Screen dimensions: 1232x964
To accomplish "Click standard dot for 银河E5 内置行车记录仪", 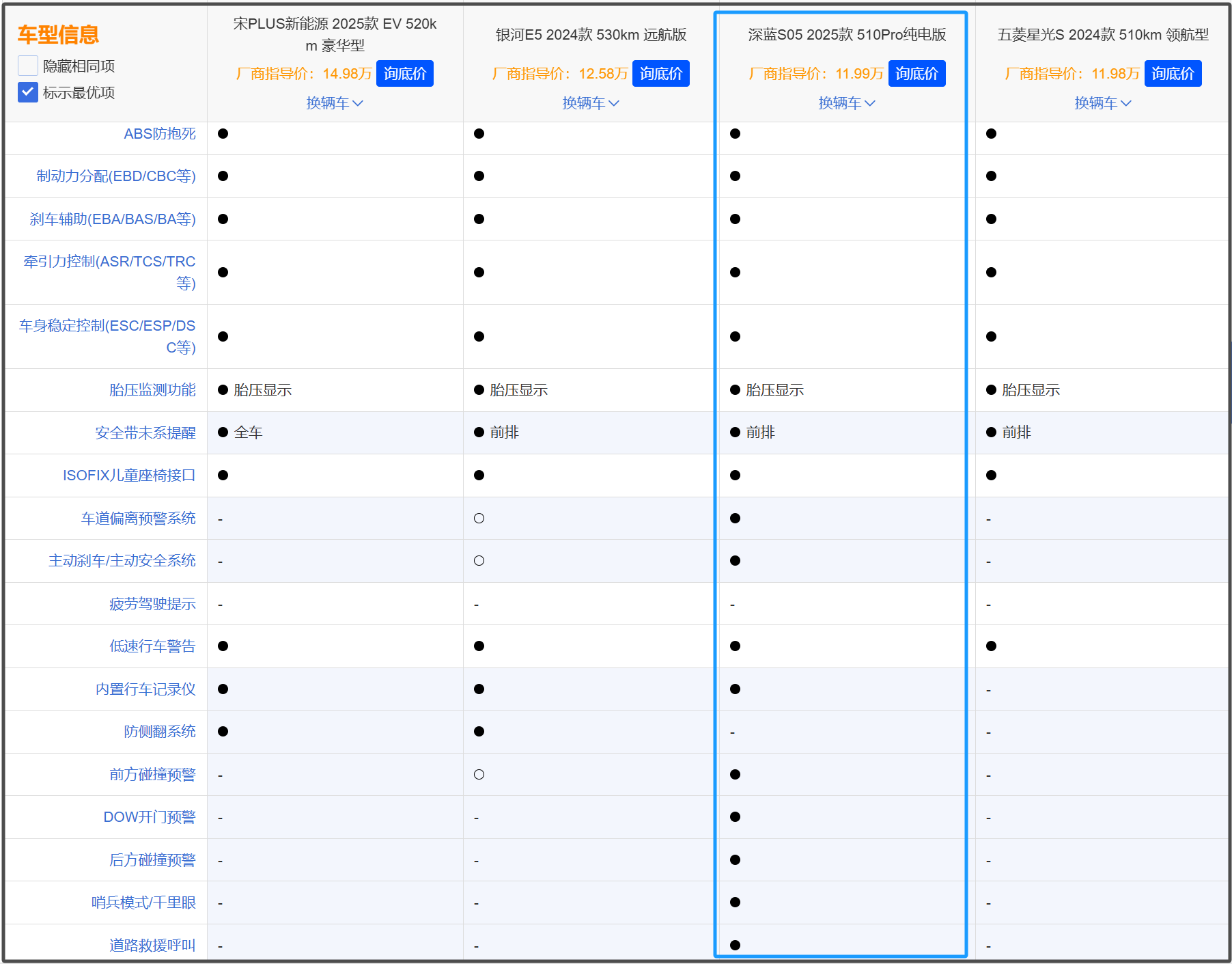I will point(479,689).
